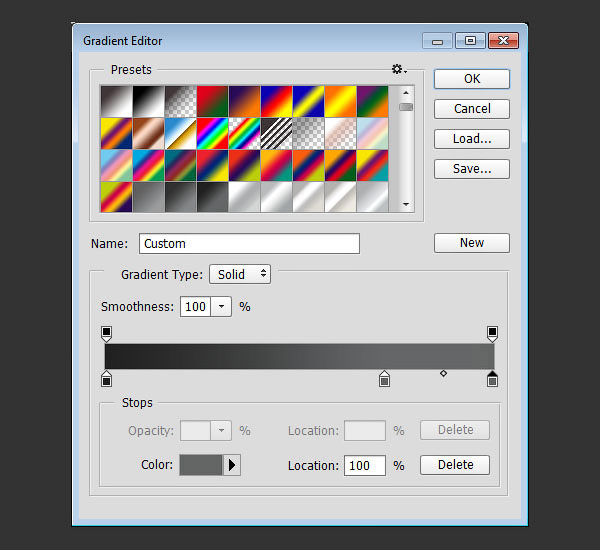Minimize the Gradient Editor window
The height and width of the screenshot is (550, 600).
[x=437, y=41]
